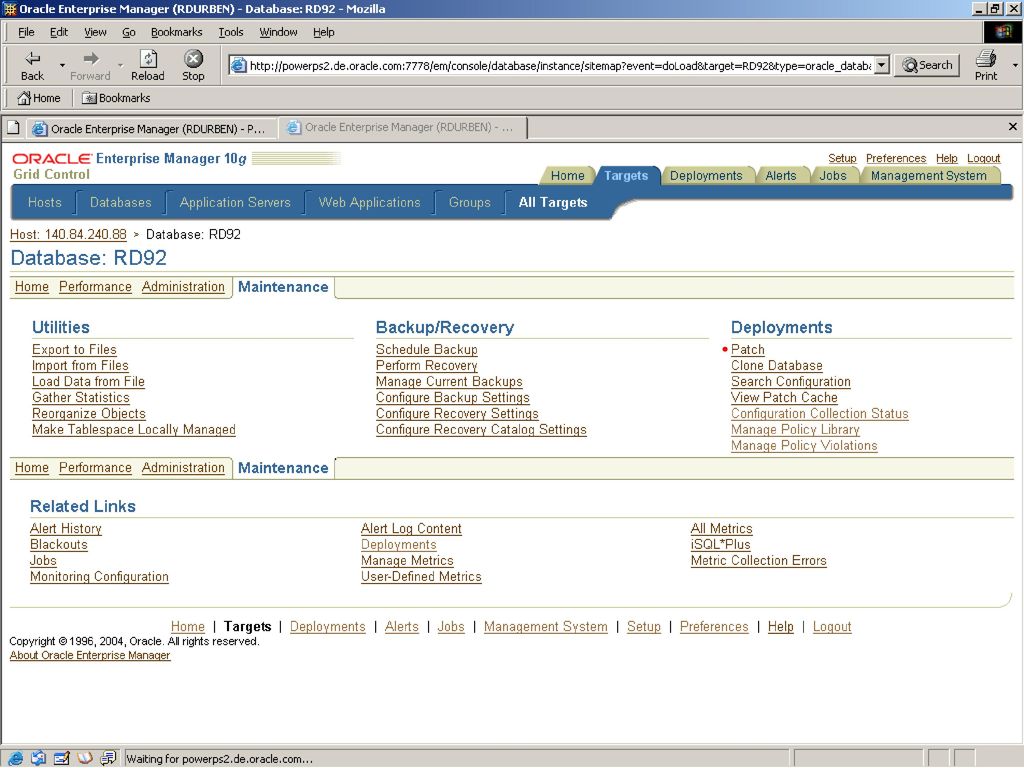Click the URL address field
The width and height of the screenshot is (1024, 768).
(x=560, y=65)
